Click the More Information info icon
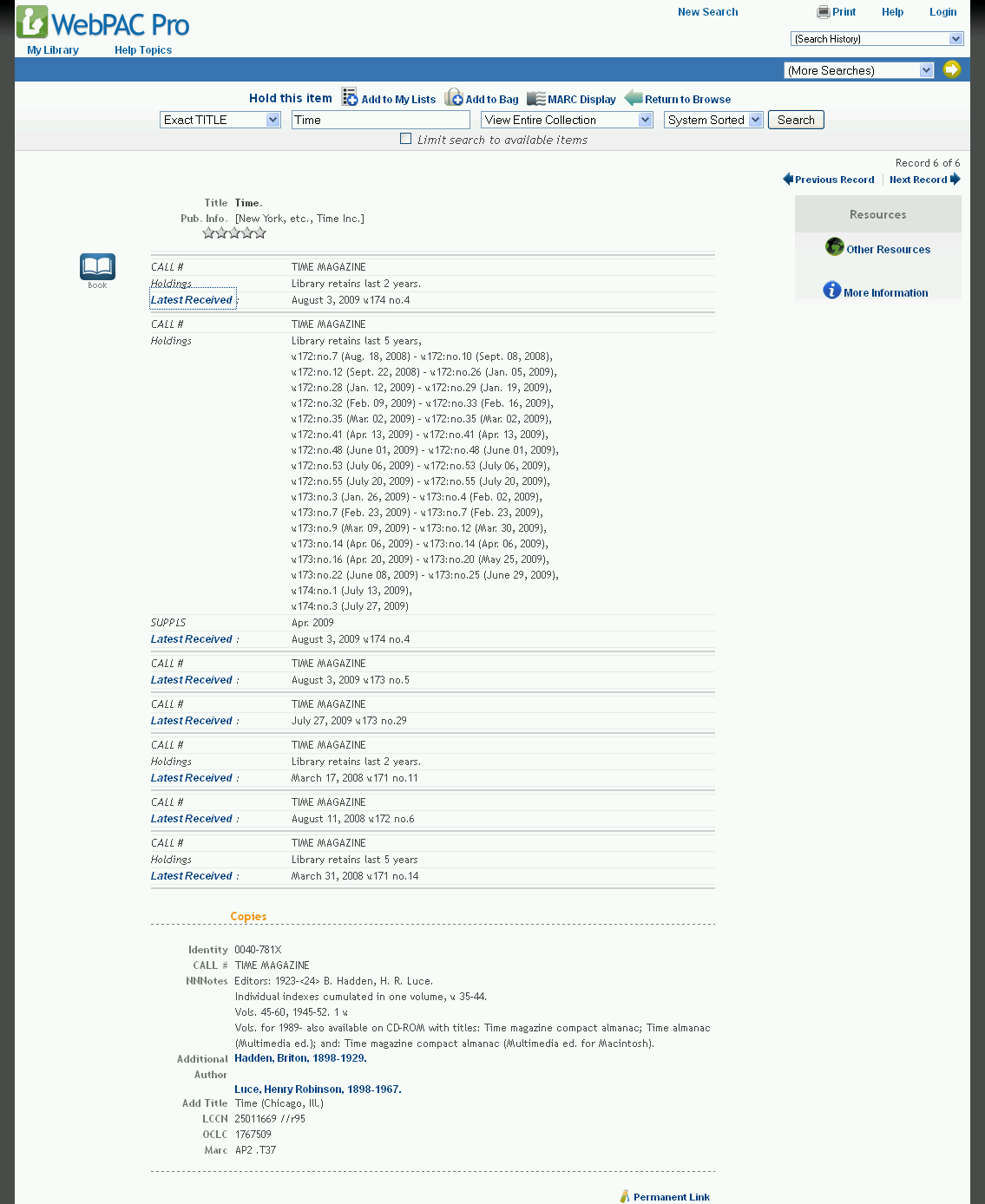The height and width of the screenshot is (1204, 985). 832,291
